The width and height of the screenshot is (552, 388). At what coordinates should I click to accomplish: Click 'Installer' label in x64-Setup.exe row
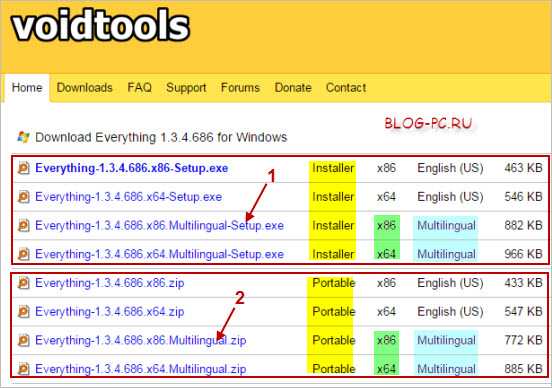tap(333, 196)
